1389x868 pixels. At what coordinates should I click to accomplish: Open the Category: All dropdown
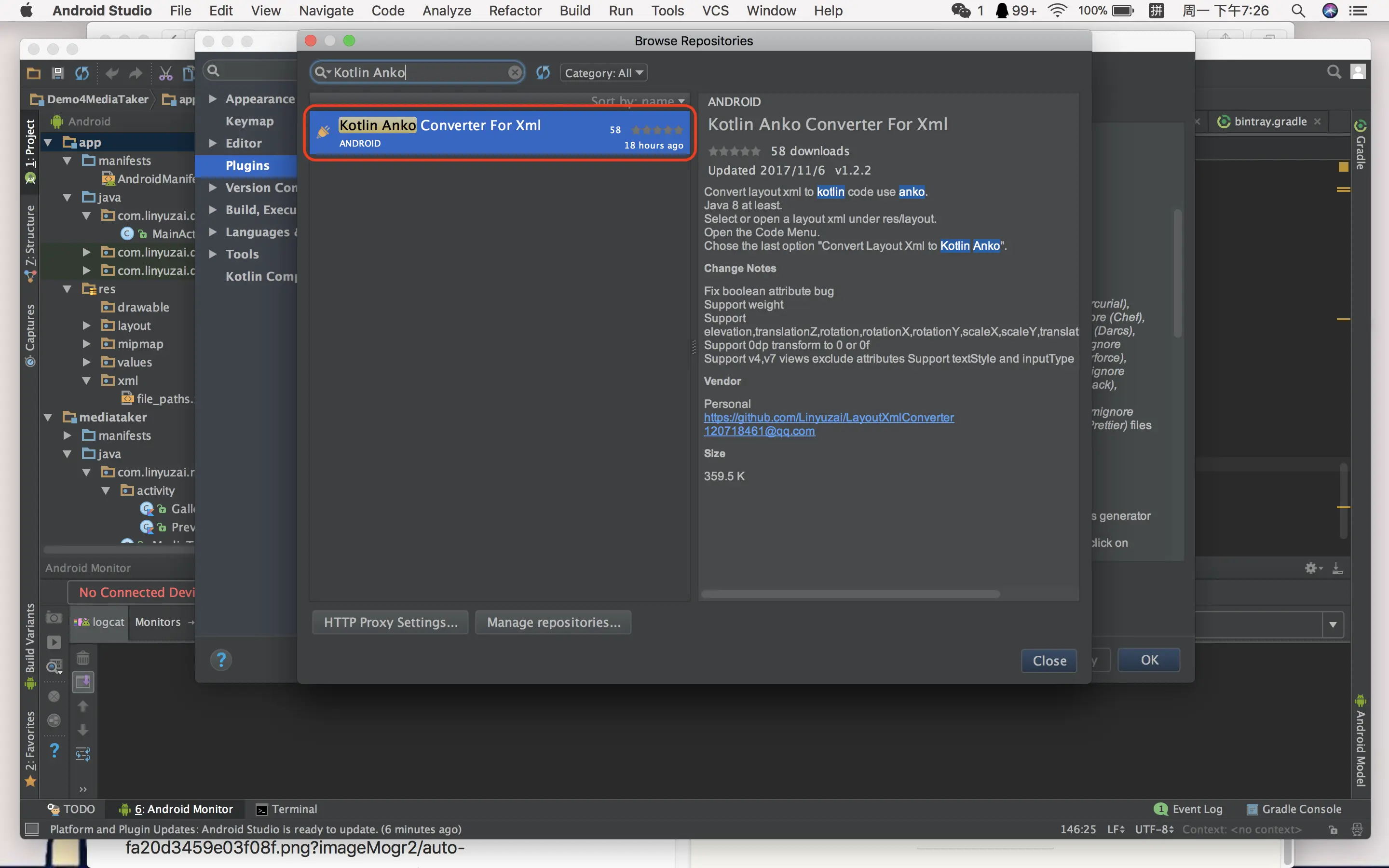(x=603, y=73)
